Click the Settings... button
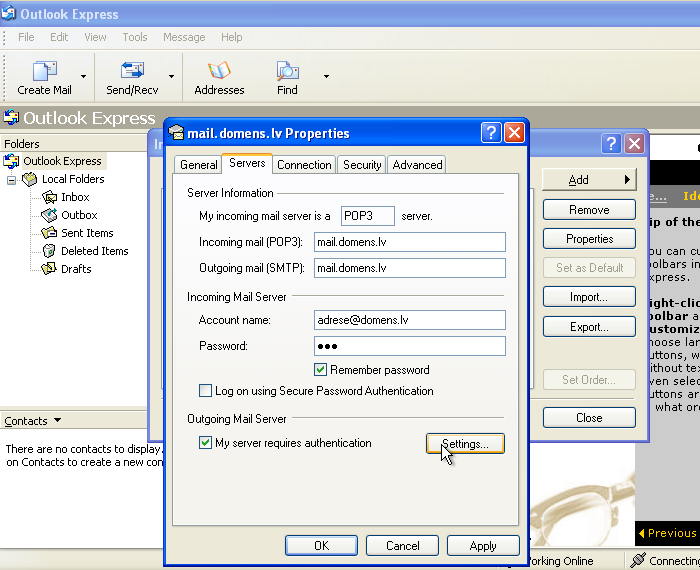 [x=465, y=443]
